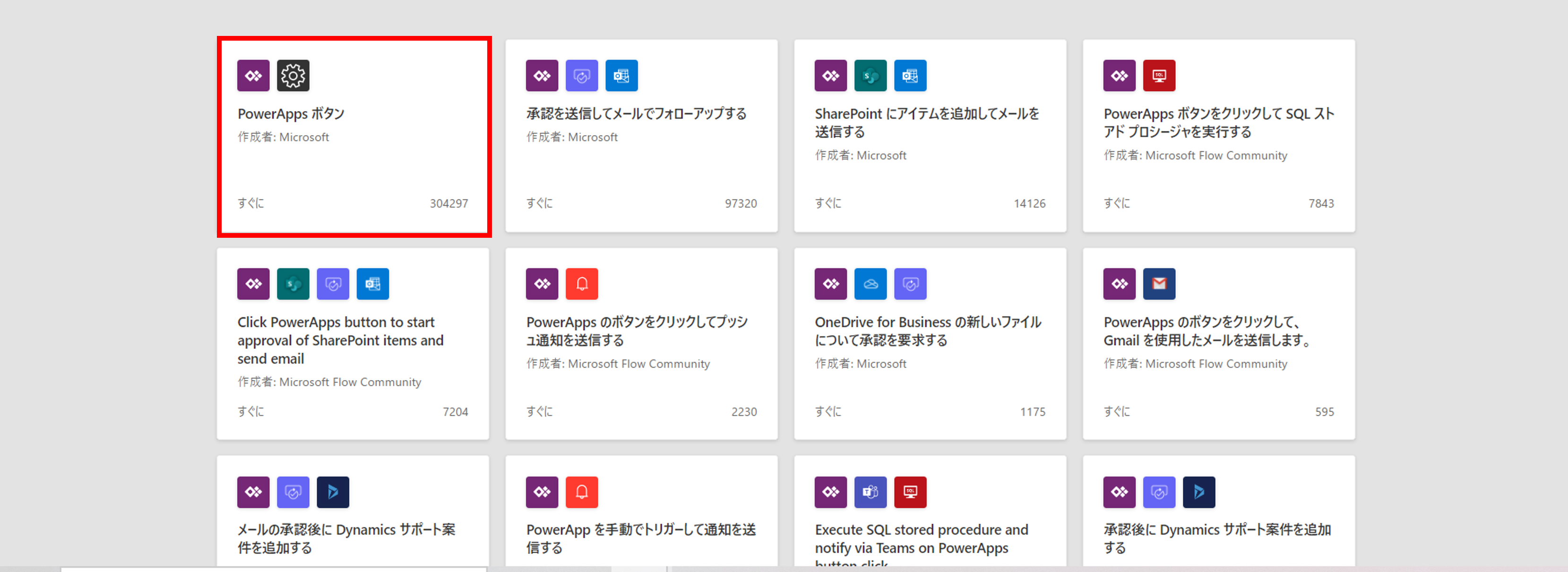1568x572 pixels.
Task: Open 承認後に Dynamics サポート案件を追加する template
Action: coord(1217,539)
